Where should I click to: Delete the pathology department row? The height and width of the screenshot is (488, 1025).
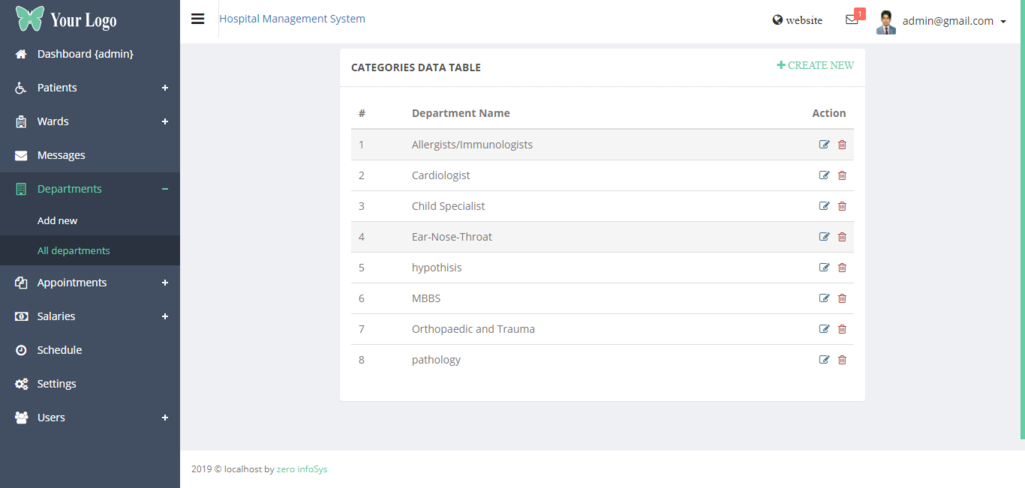coord(842,360)
